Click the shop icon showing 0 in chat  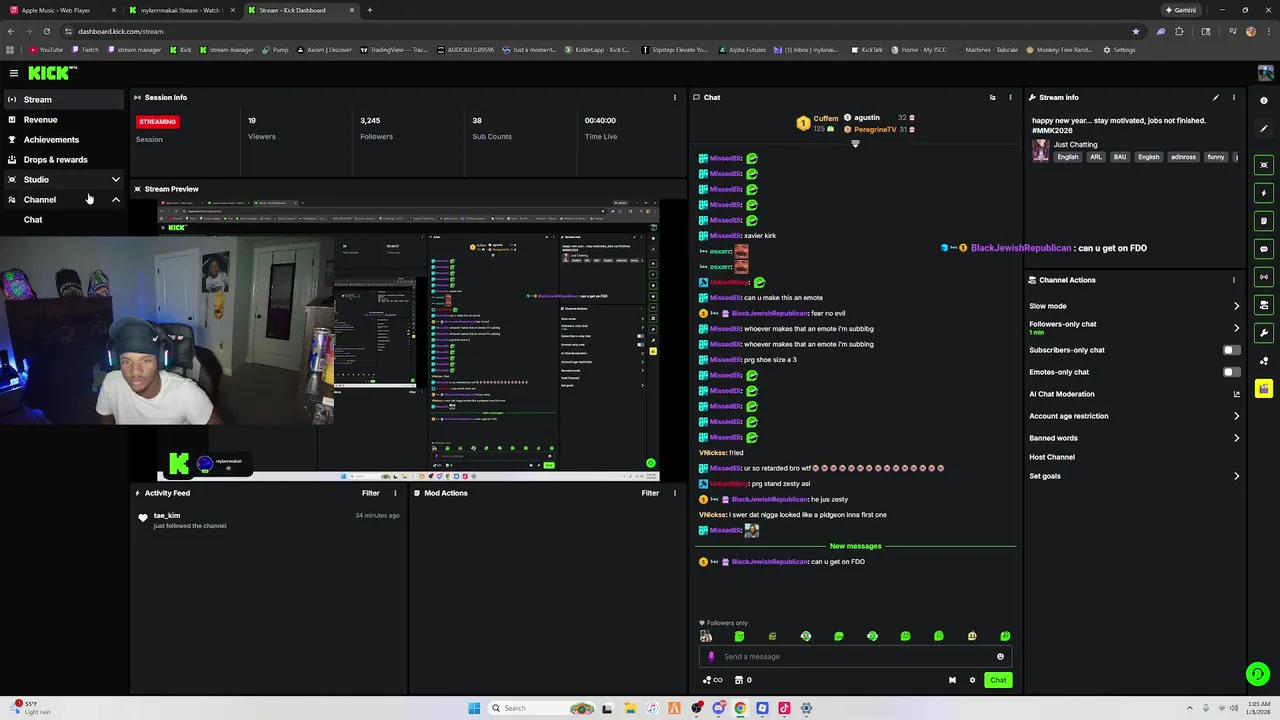point(742,680)
